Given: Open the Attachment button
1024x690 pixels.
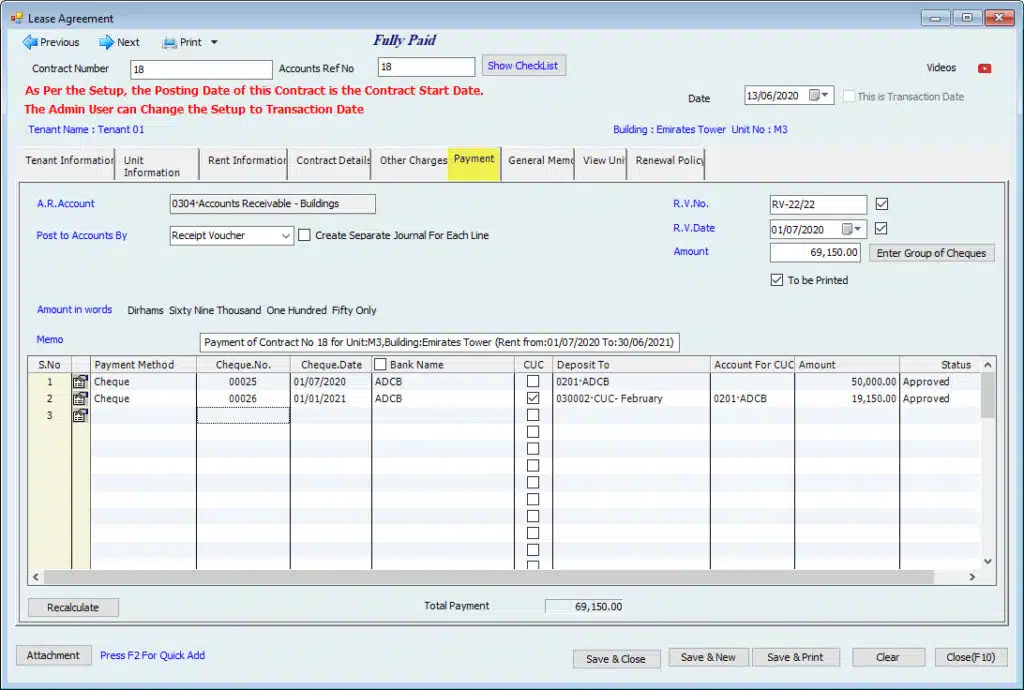Looking at the screenshot, I should [53, 655].
